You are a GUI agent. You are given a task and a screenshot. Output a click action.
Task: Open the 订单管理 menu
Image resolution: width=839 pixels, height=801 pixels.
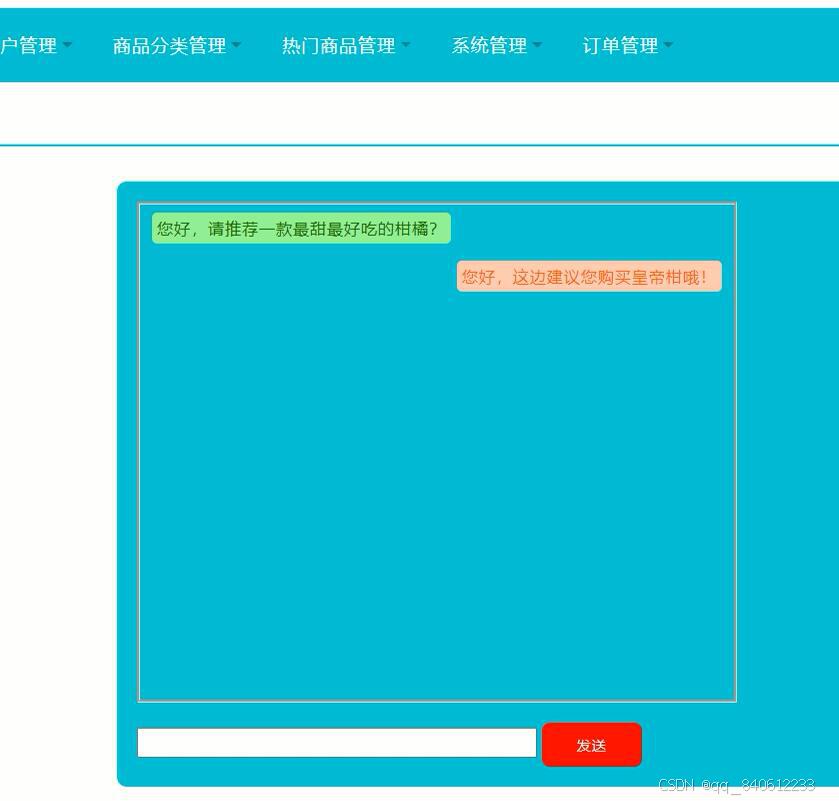(620, 46)
